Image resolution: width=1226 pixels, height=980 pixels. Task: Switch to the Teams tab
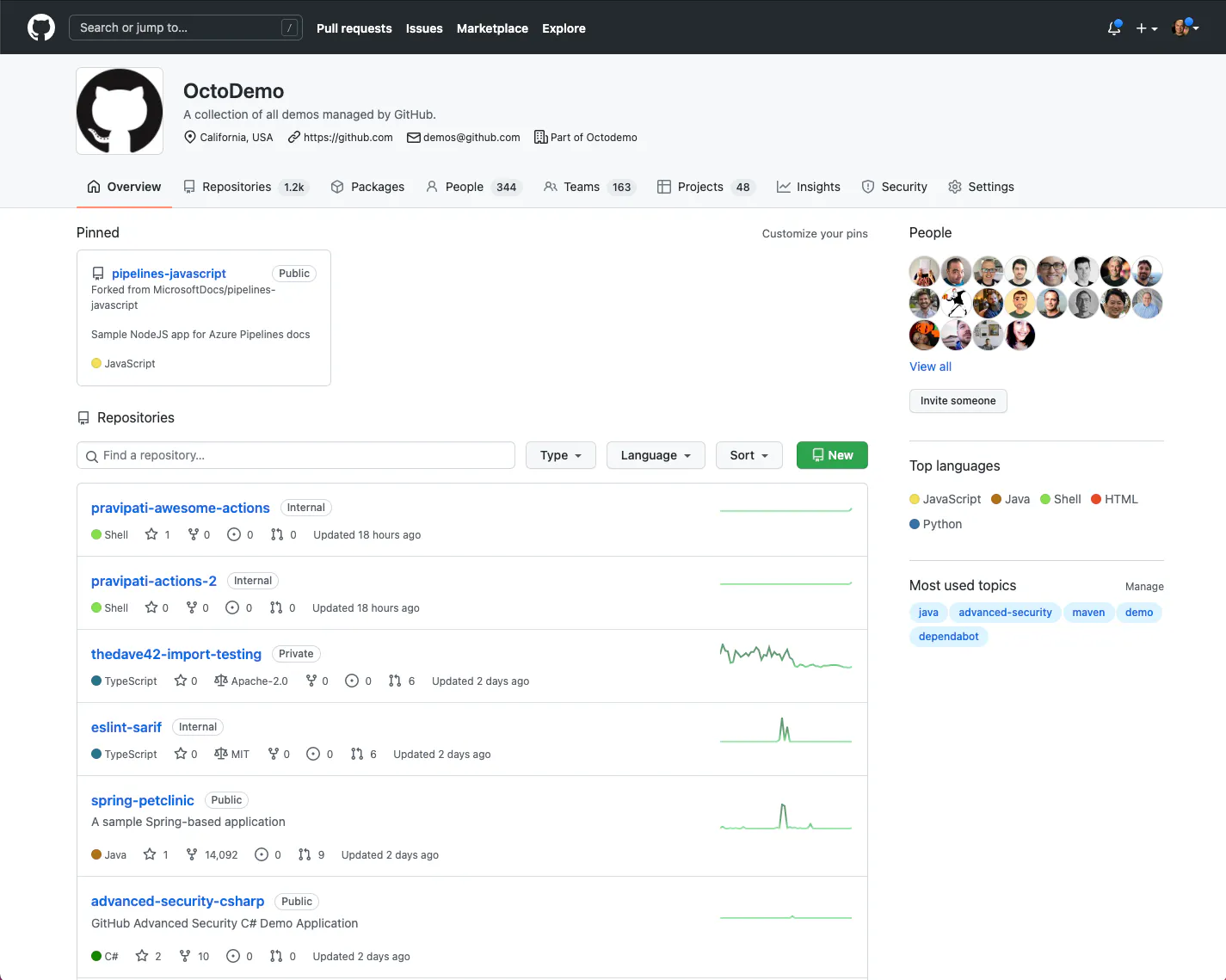coord(582,187)
